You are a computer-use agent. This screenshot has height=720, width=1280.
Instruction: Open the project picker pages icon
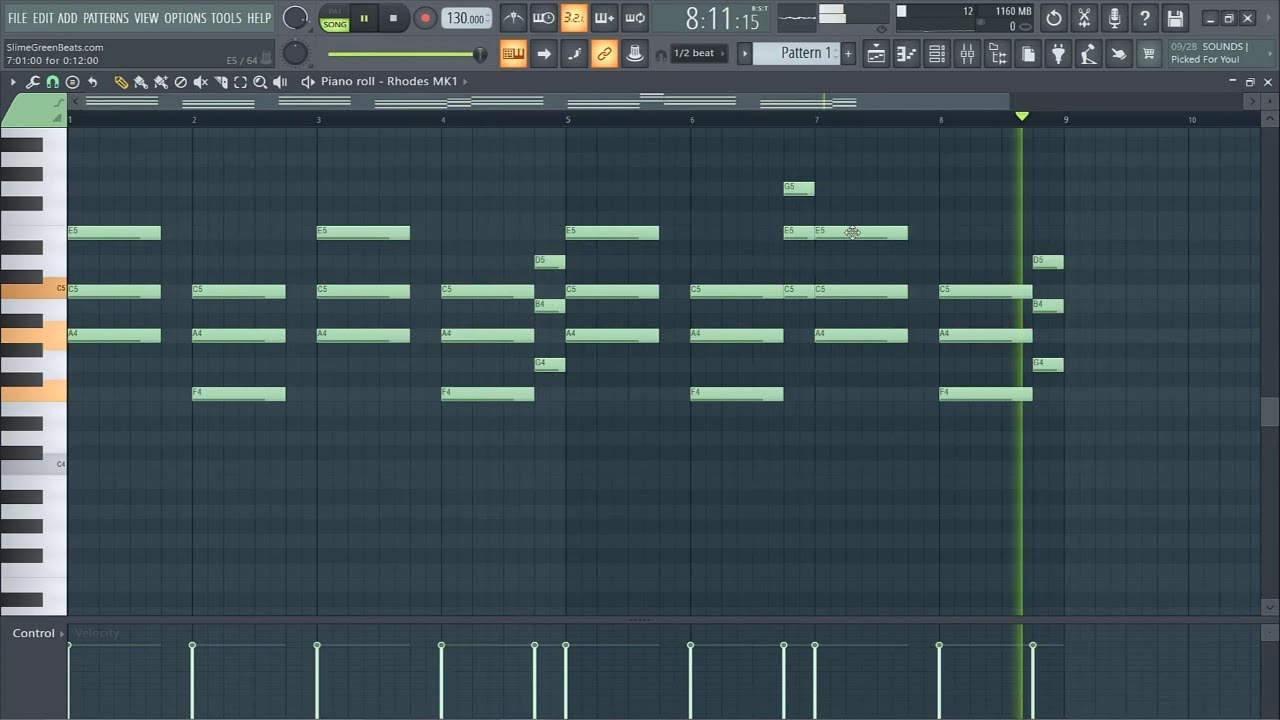[1029, 54]
